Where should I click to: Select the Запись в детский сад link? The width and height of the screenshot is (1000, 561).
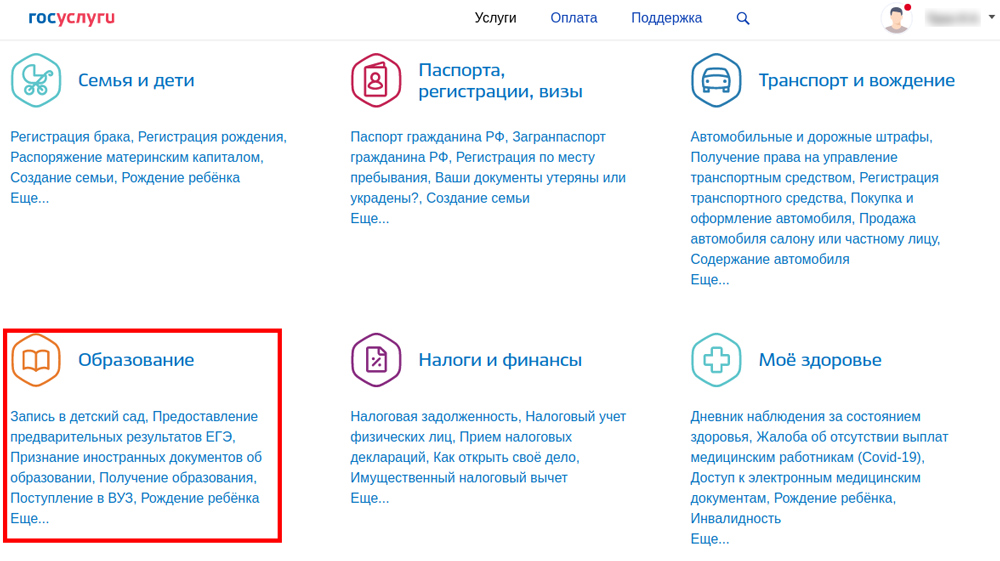pyautogui.click(x=78, y=416)
